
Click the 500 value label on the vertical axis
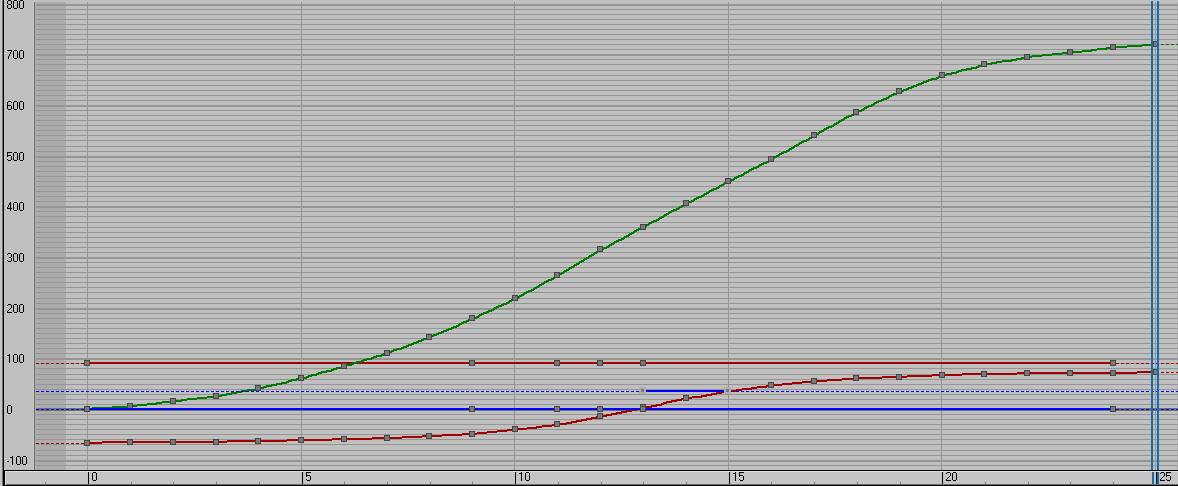click(x=15, y=157)
